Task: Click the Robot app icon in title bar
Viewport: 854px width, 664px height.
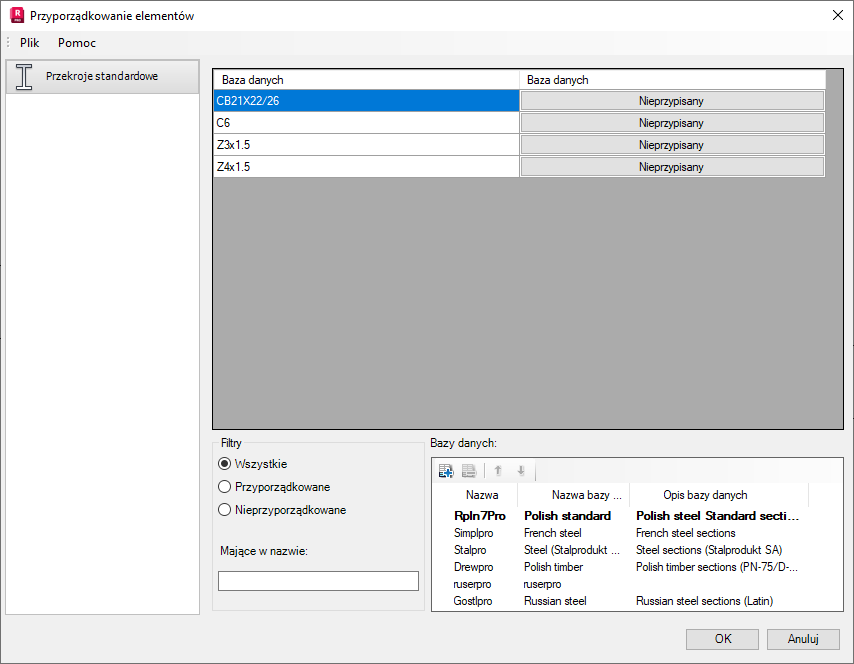Action: pos(17,15)
